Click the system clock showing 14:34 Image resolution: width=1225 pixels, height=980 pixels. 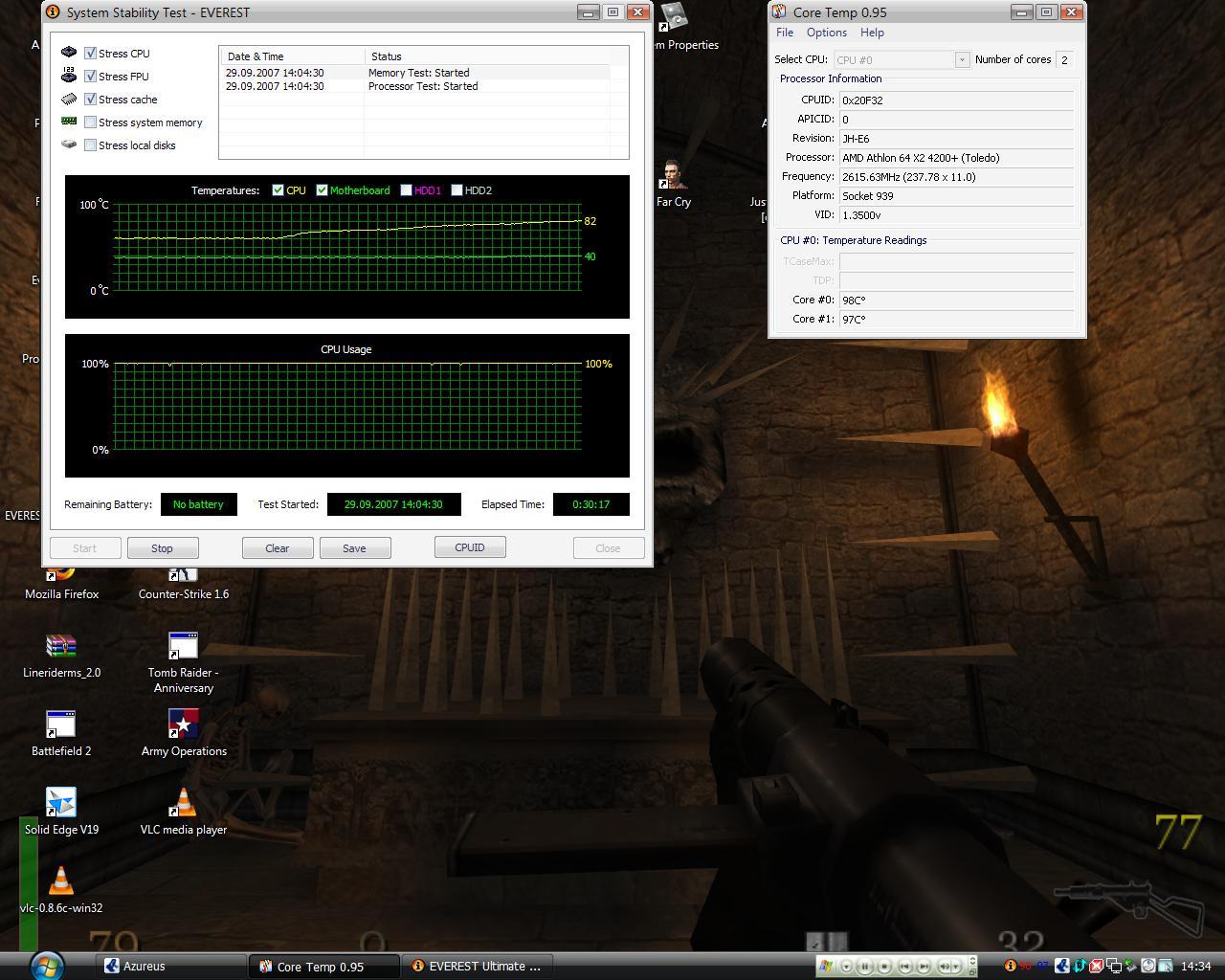click(1196, 966)
